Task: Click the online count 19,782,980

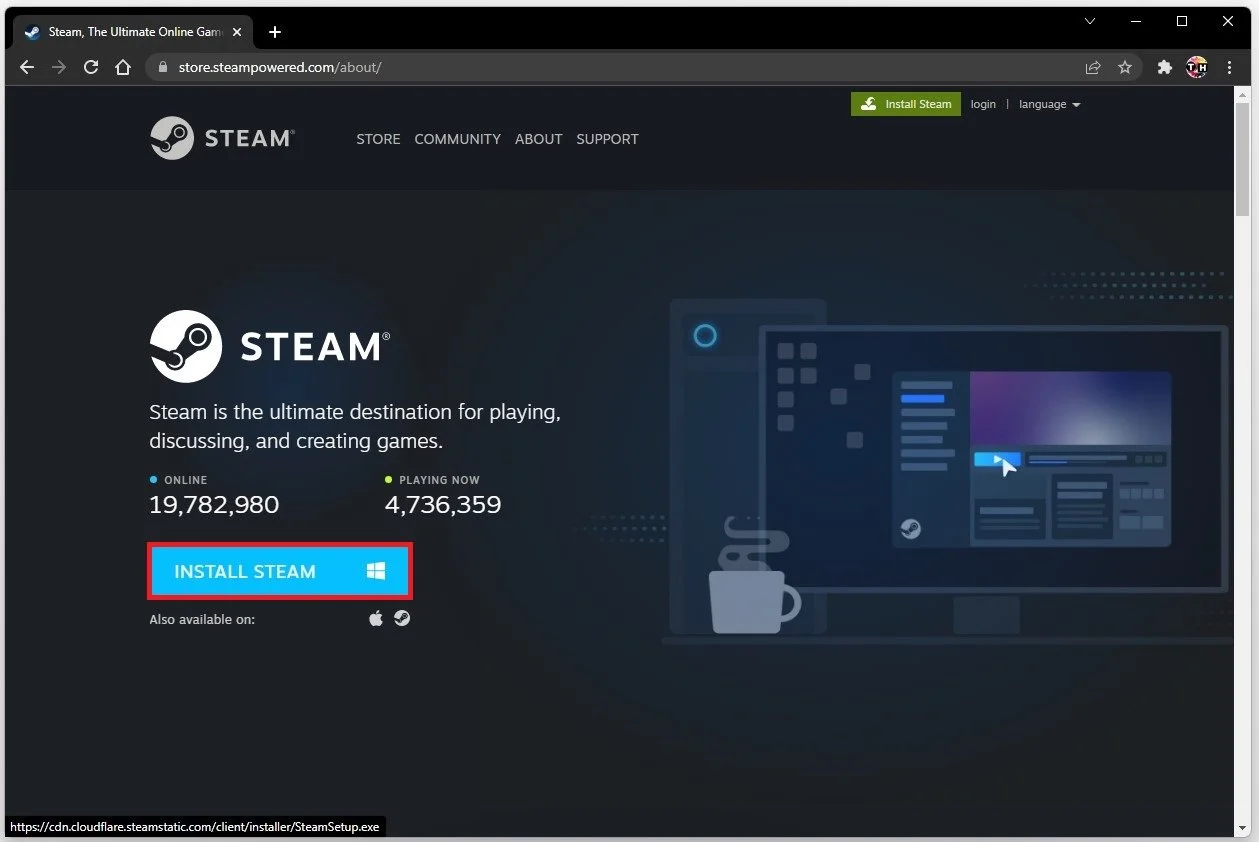Action: click(214, 504)
